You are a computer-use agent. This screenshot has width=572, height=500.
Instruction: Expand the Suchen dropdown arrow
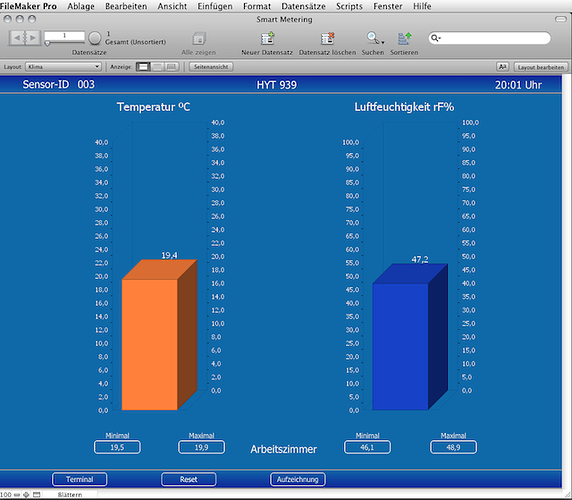pos(383,42)
